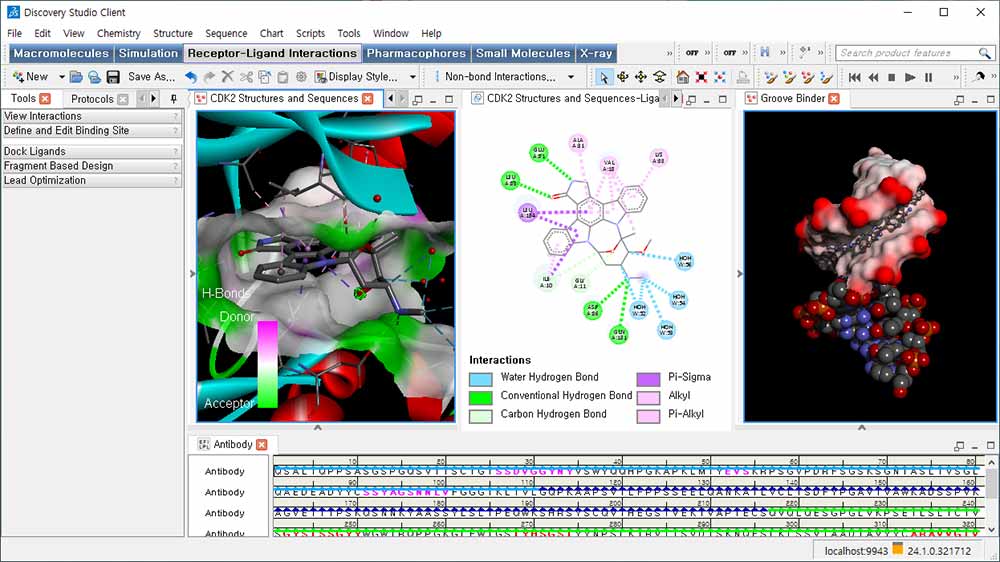Open the Non-bond Interactions dropdown arrow
The image size is (1000, 562).
point(571,77)
